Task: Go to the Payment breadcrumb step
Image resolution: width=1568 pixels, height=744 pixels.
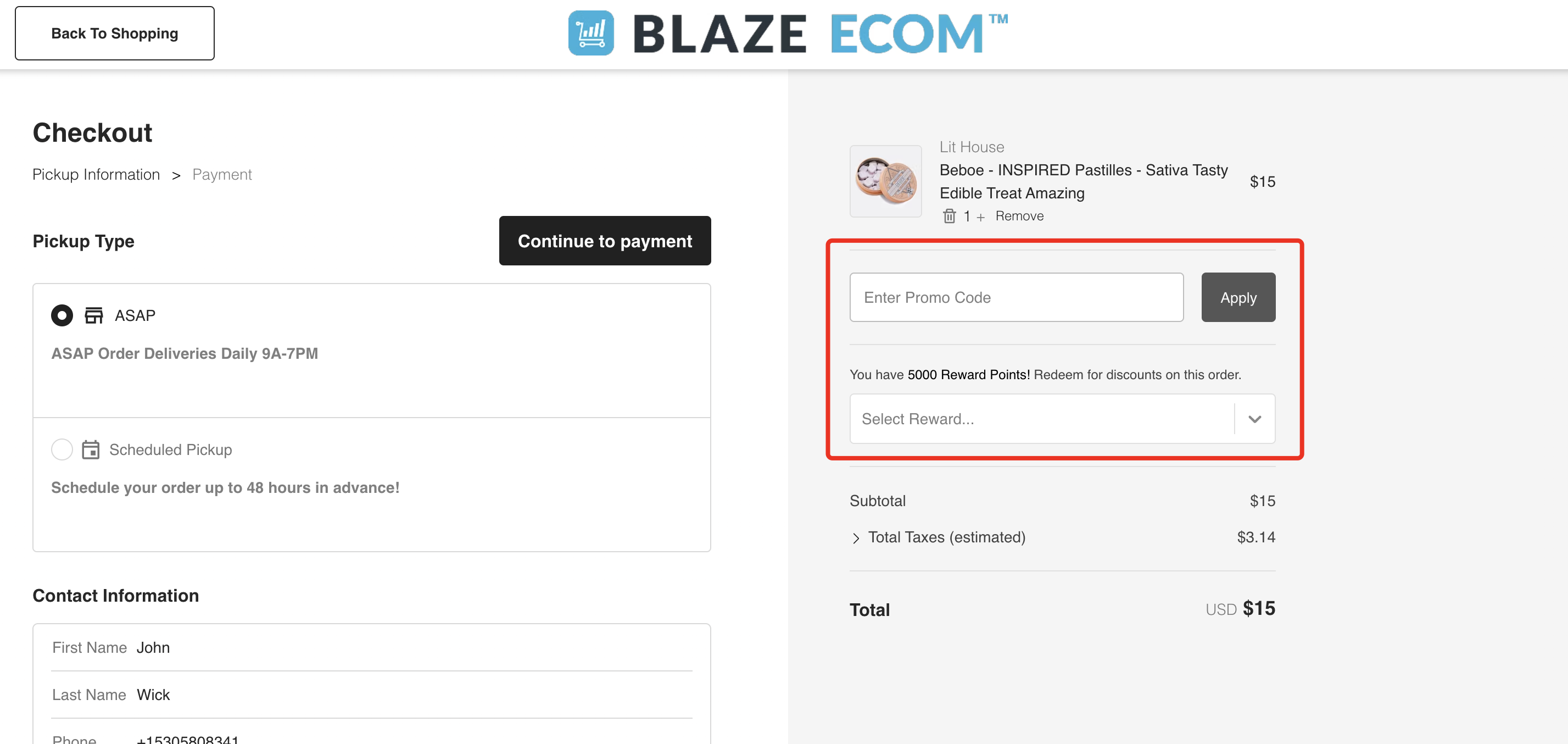Action: point(221,175)
